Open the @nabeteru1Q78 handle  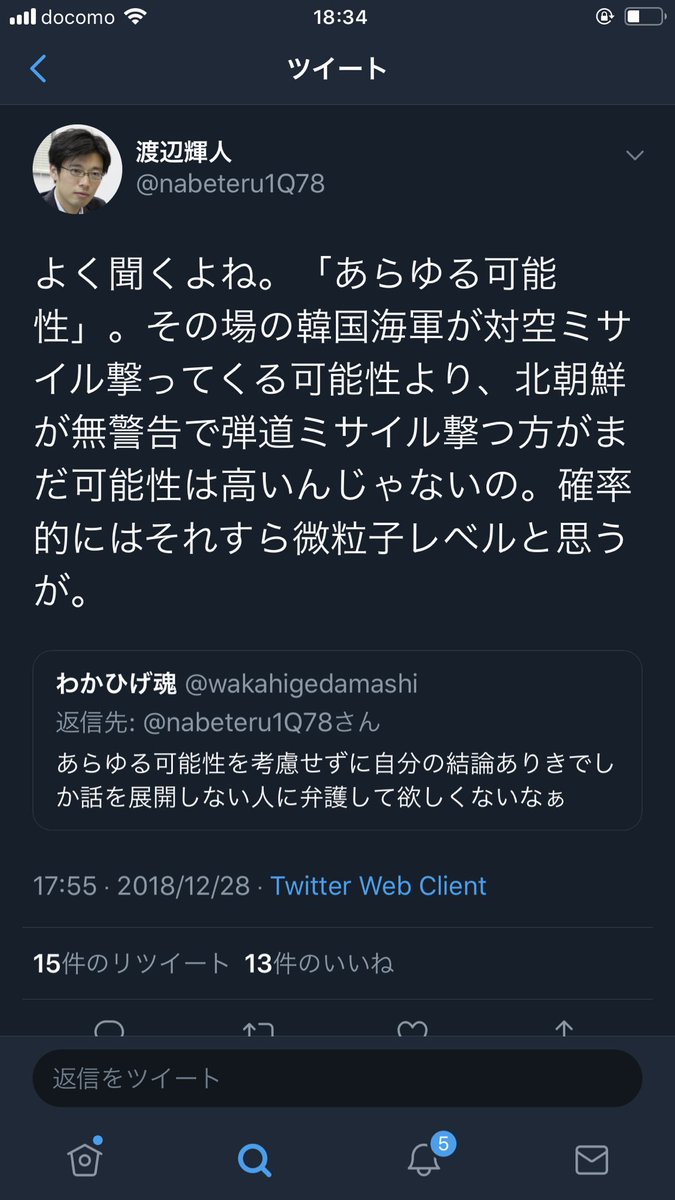coord(230,185)
